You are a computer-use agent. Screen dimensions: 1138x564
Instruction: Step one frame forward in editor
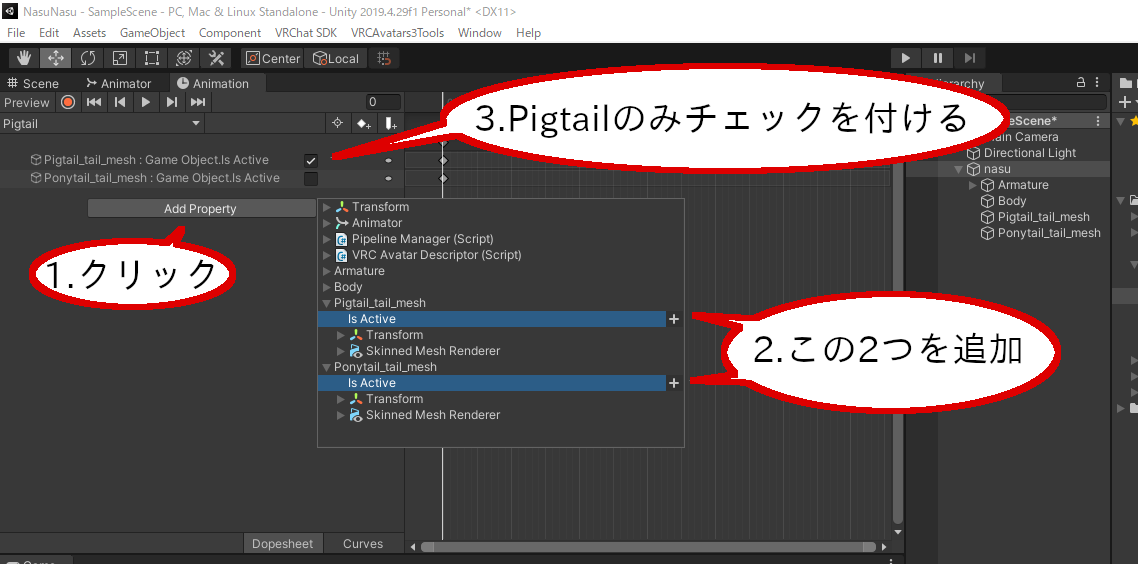[x=970, y=58]
